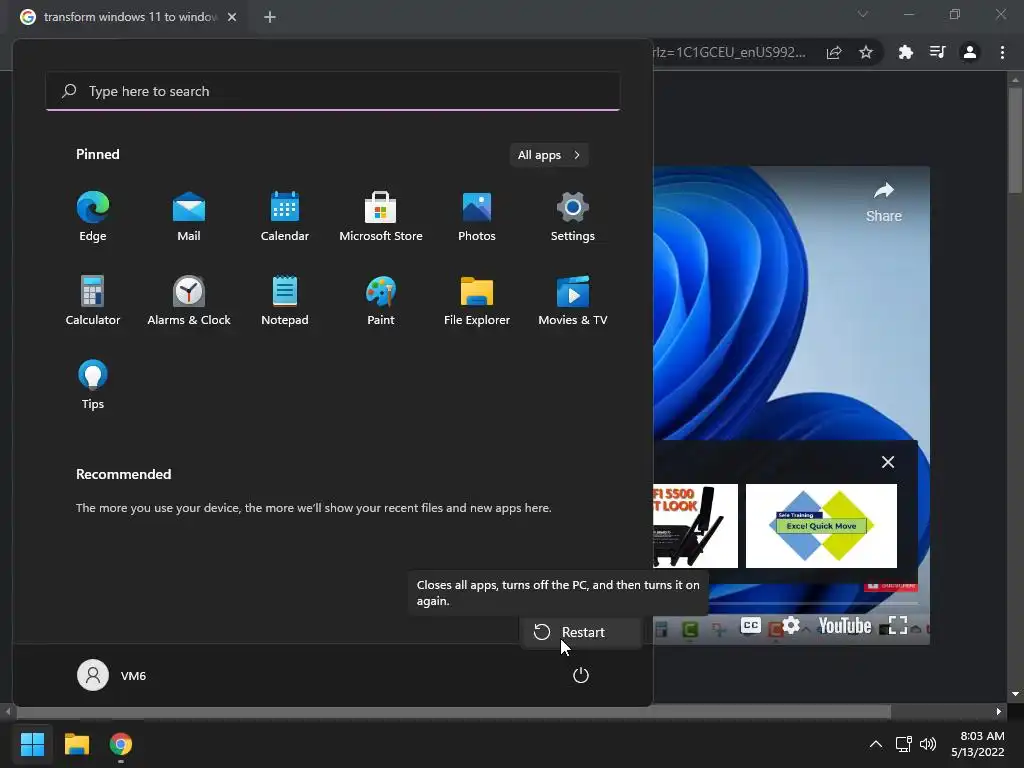This screenshot has width=1024, height=768.
Task: Click Share on the YouTube video
Action: pyautogui.click(x=884, y=202)
